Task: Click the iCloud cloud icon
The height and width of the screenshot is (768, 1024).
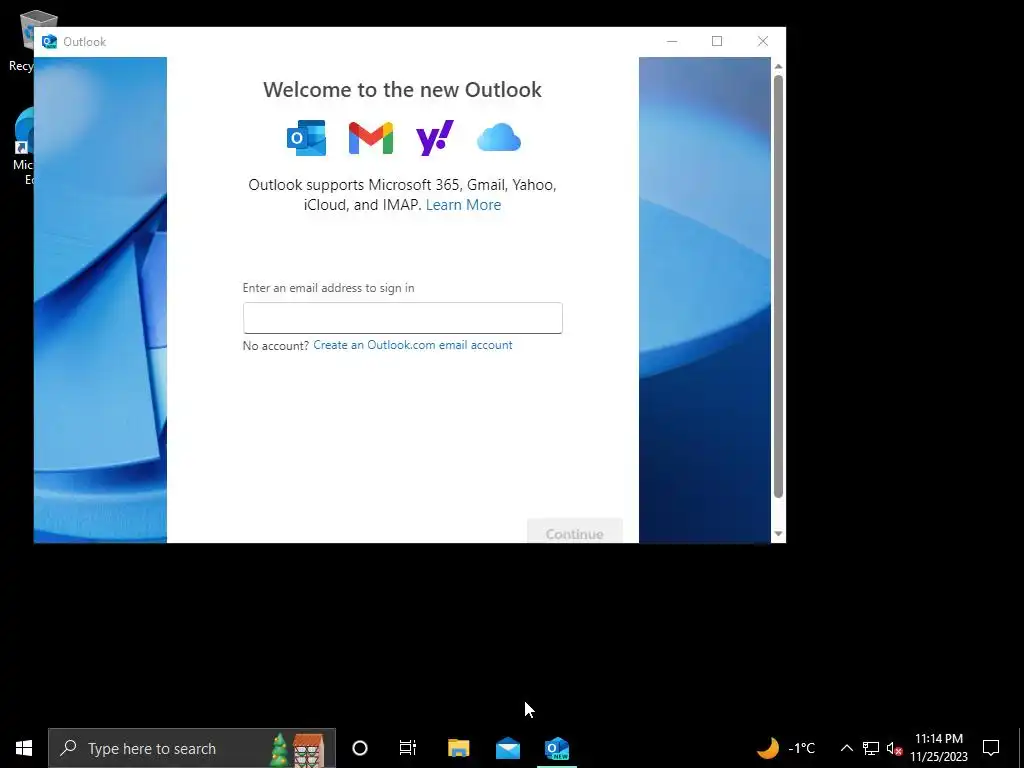Action: pos(499,138)
